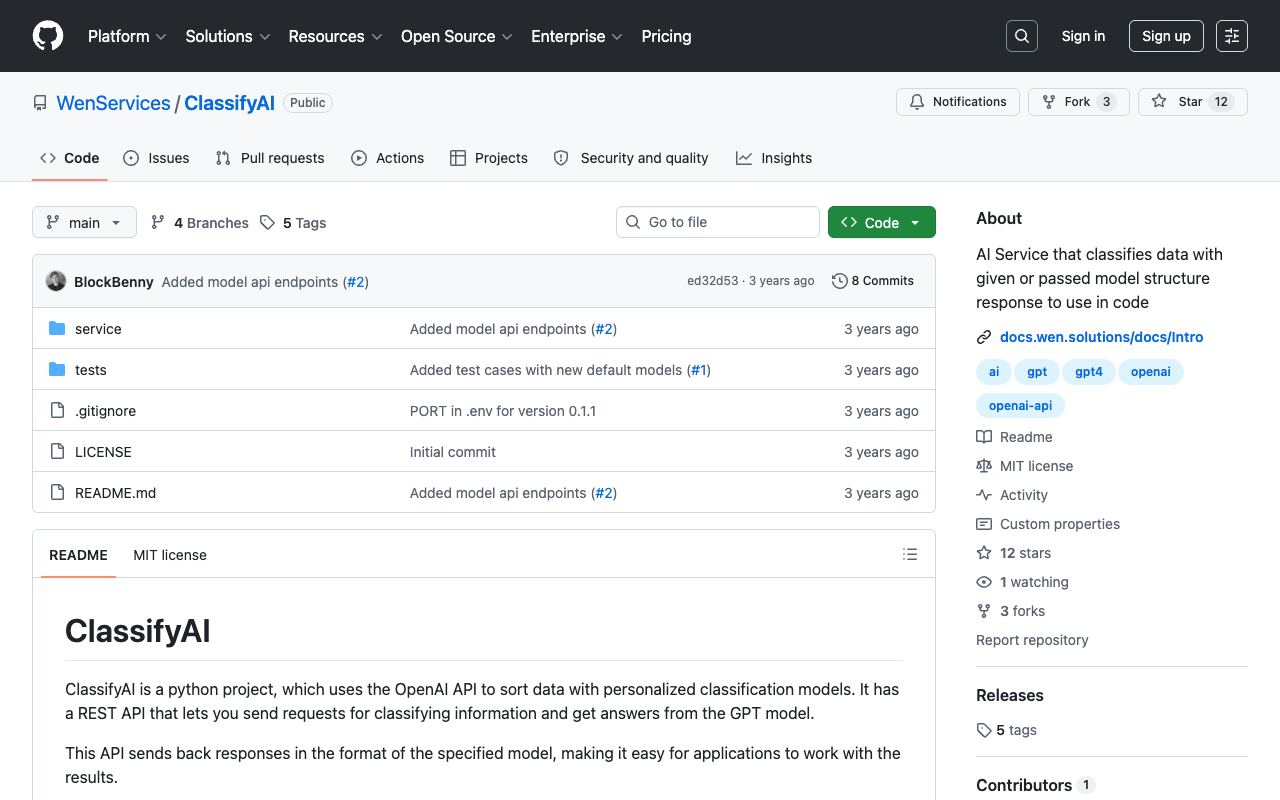Open the appearance settings icon in header
The image size is (1280, 800).
pos(1232,36)
